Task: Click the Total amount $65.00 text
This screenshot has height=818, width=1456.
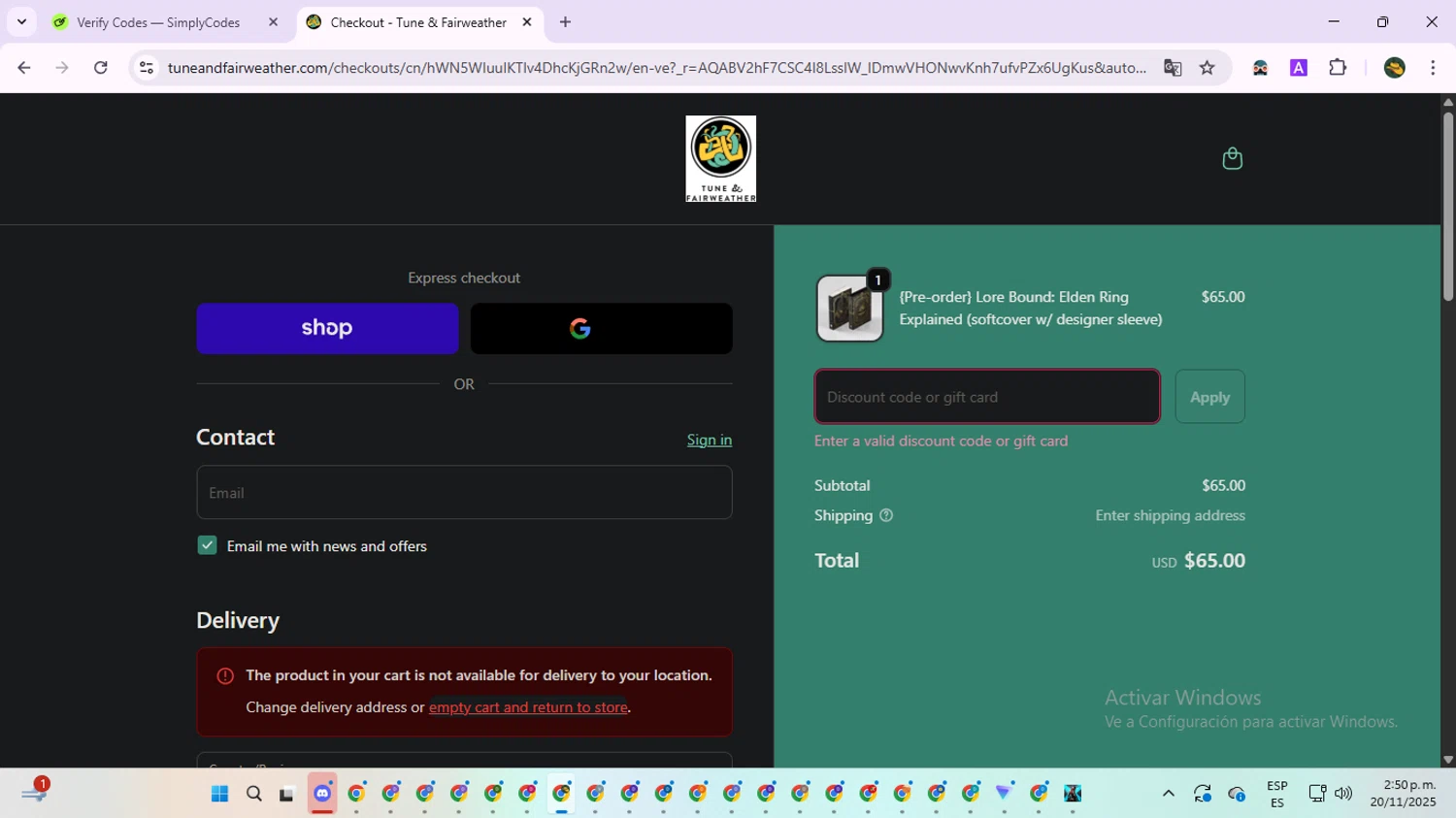Action: click(x=1214, y=561)
